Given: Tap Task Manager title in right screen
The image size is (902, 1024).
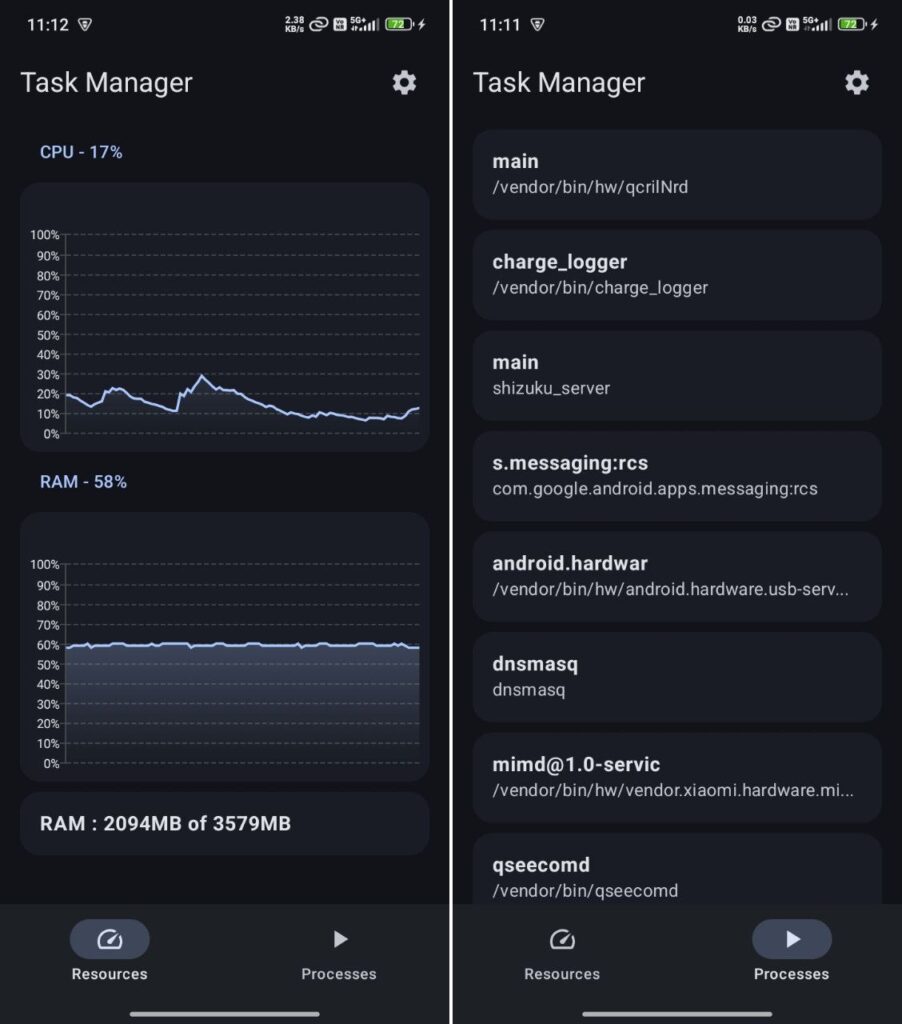Looking at the screenshot, I should (x=559, y=83).
